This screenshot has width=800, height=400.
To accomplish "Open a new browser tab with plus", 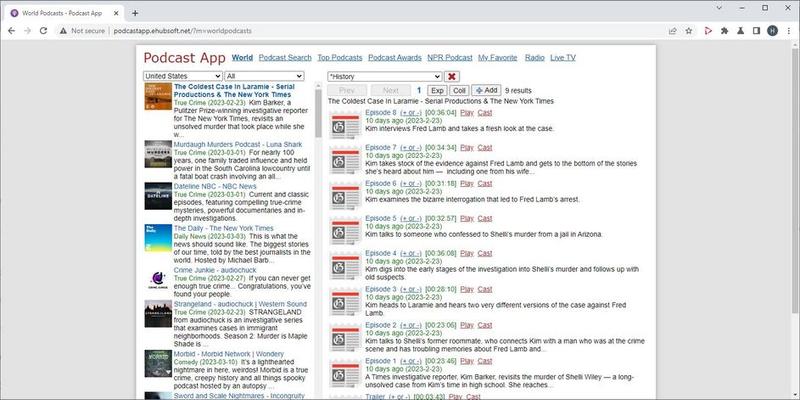I will (135, 13).
